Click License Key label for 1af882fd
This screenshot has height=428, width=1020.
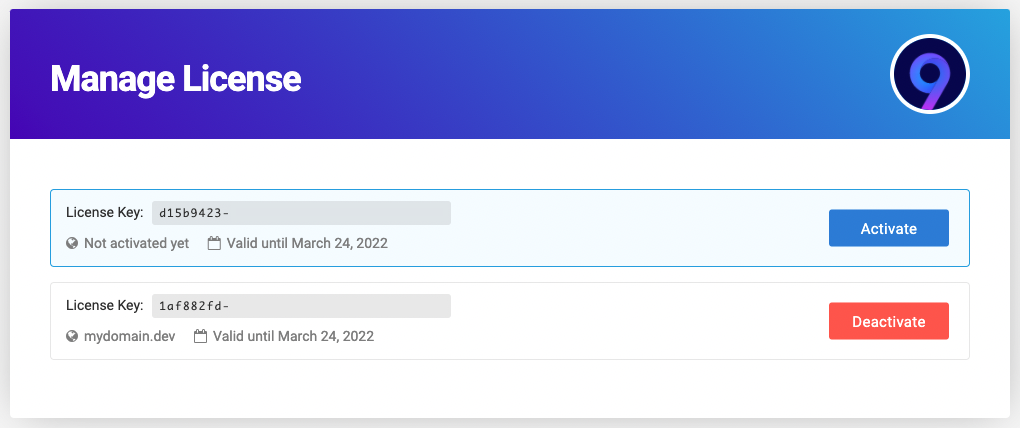pyautogui.click(x=105, y=306)
